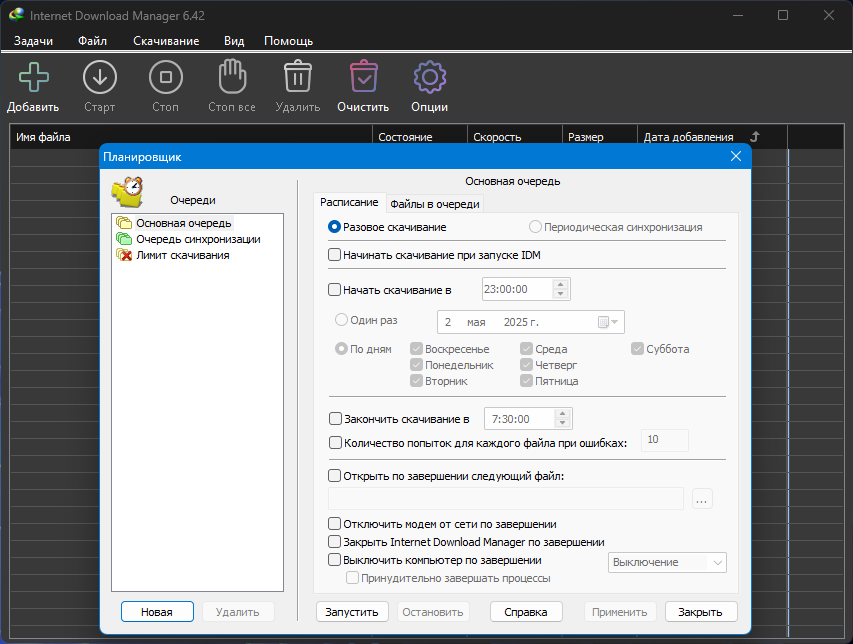853x644 pixels.
Task: Close the Планировщик dialog with the X
Action: click(x=736, y=156)
